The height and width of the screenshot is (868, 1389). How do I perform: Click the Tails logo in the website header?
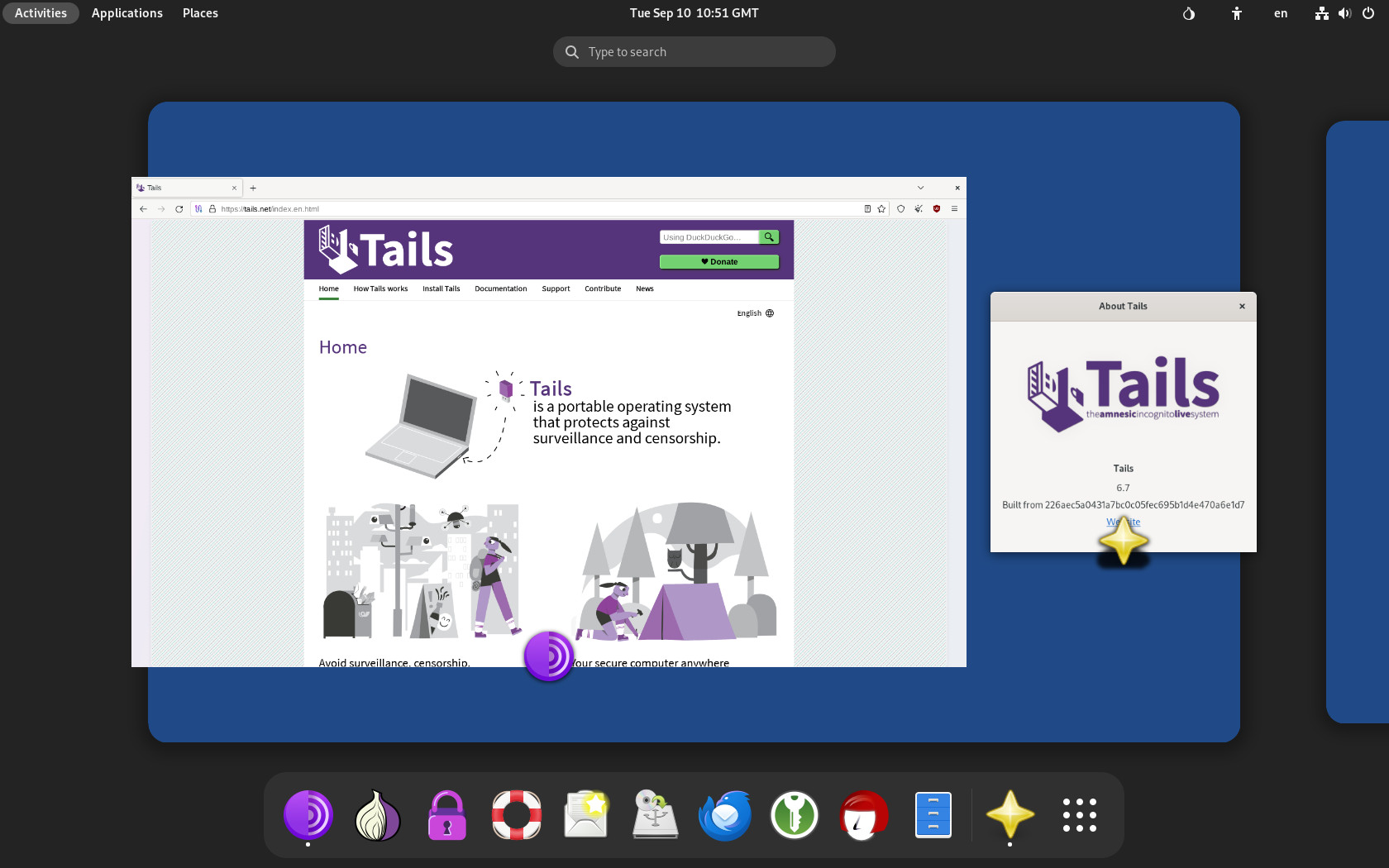tap(386, 250)
